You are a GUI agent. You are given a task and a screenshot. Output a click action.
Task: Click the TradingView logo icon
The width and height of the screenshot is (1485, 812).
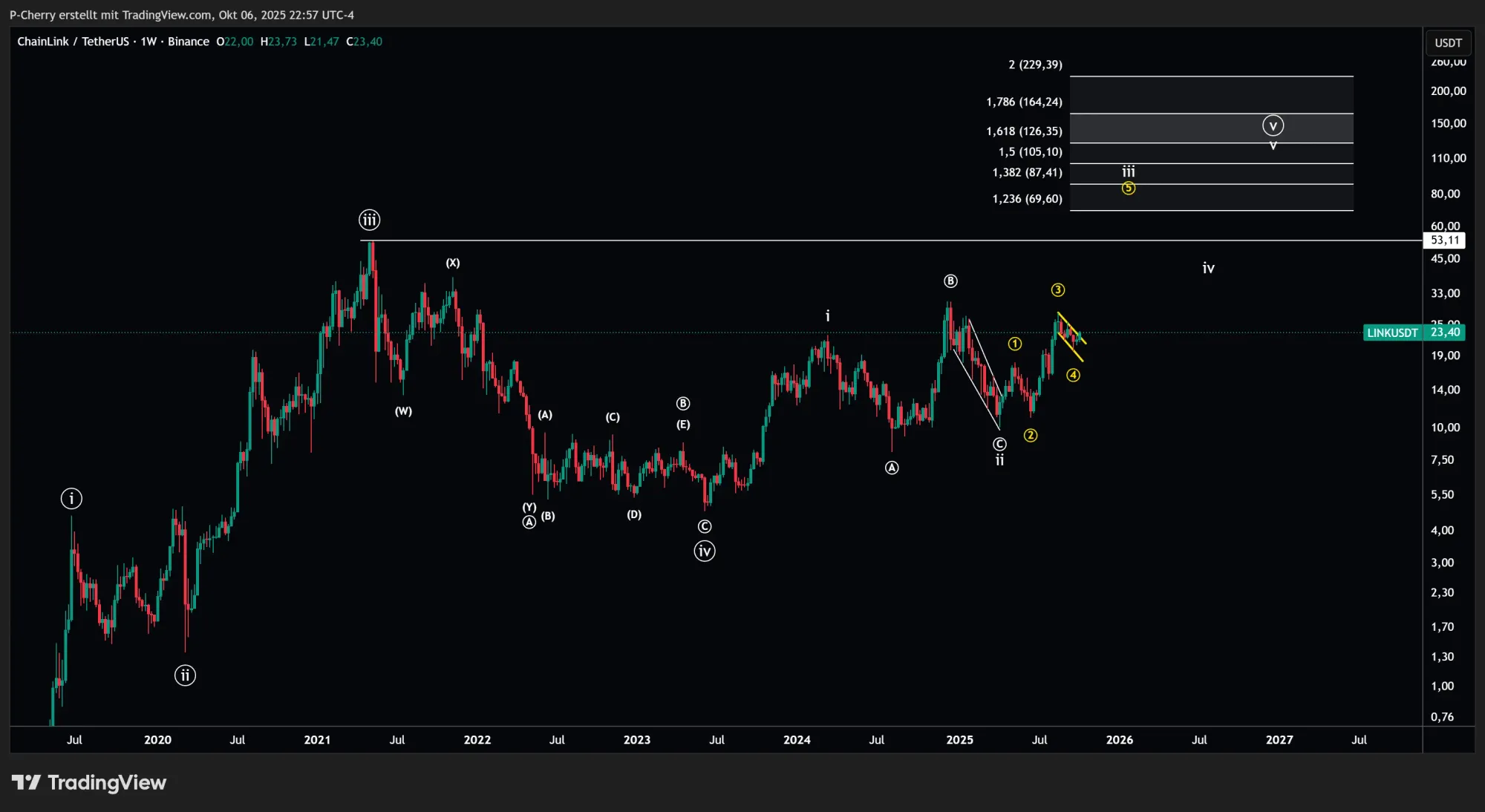click(x=27, y=782)
